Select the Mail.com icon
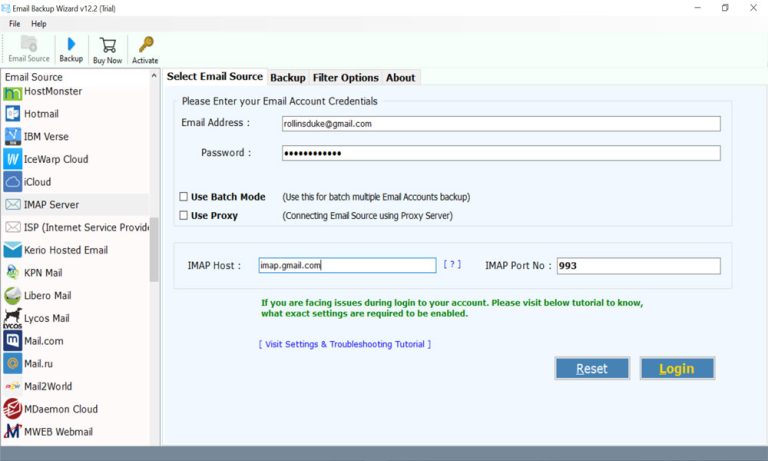The height and width of the screenshot is (461, 768). [x=13, y=340]
